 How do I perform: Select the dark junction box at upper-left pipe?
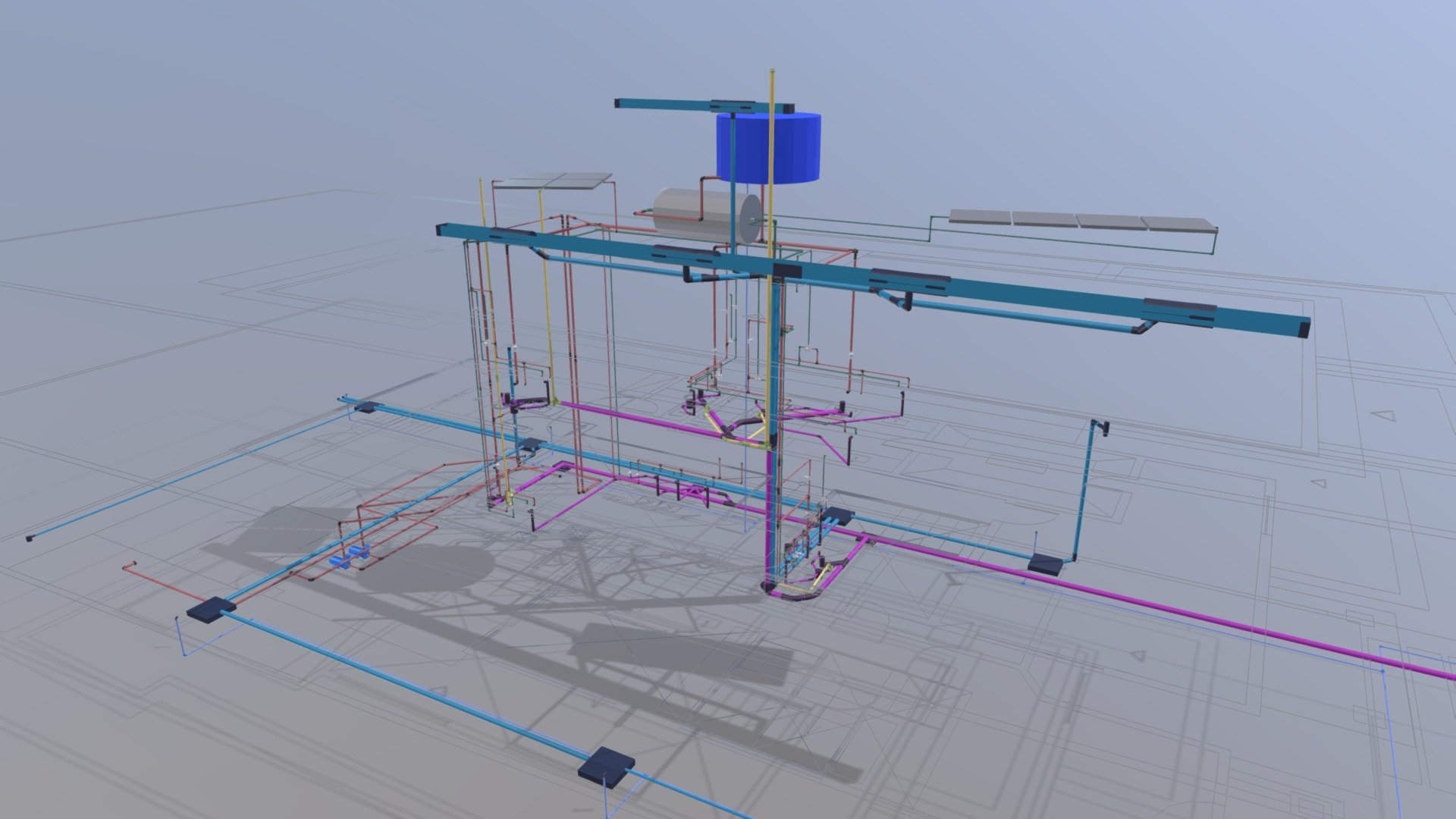(366, 407)
